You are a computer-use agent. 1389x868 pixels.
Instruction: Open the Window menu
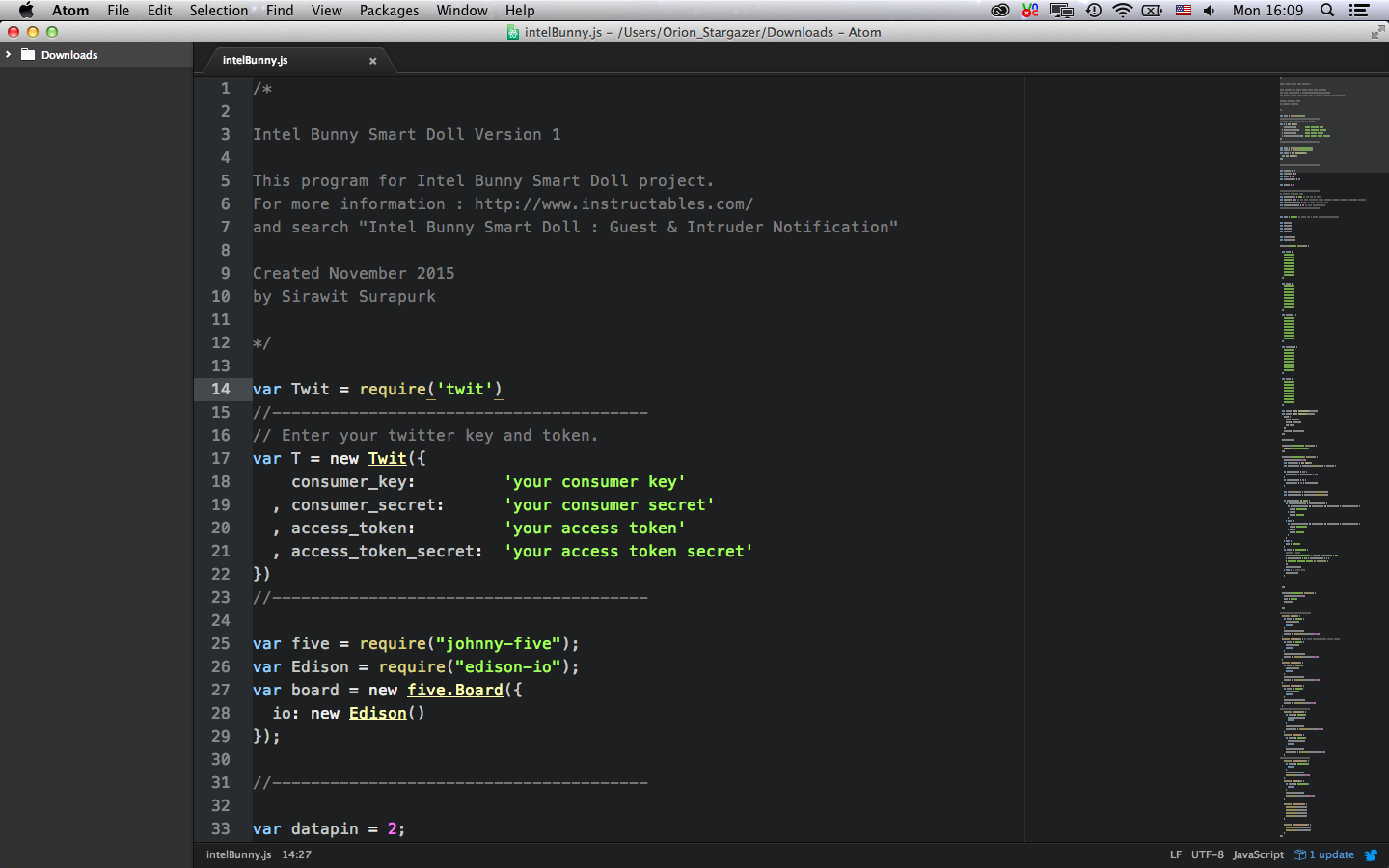tap(462, 11)
